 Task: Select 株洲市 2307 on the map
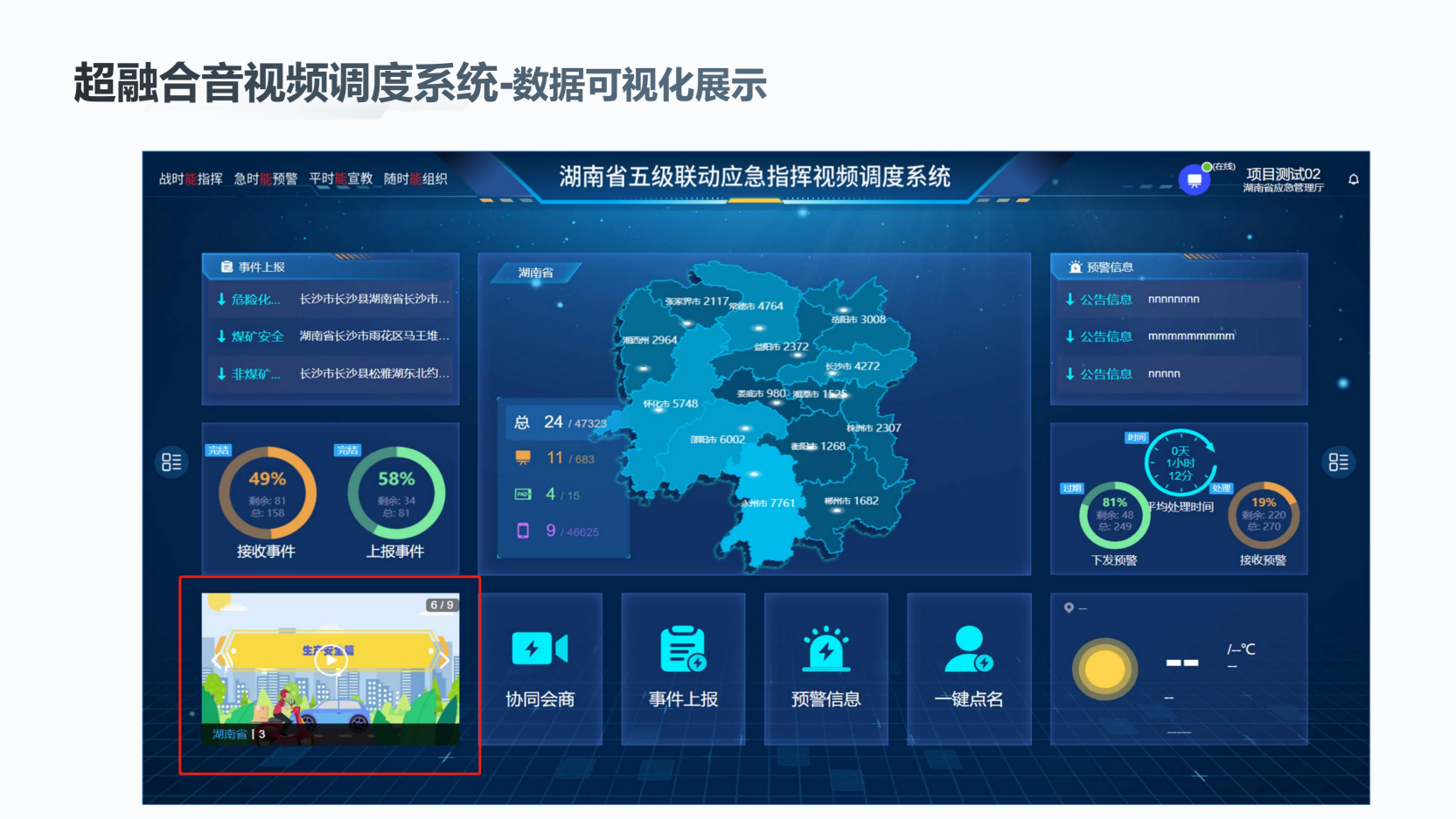(x=874, y=428)
